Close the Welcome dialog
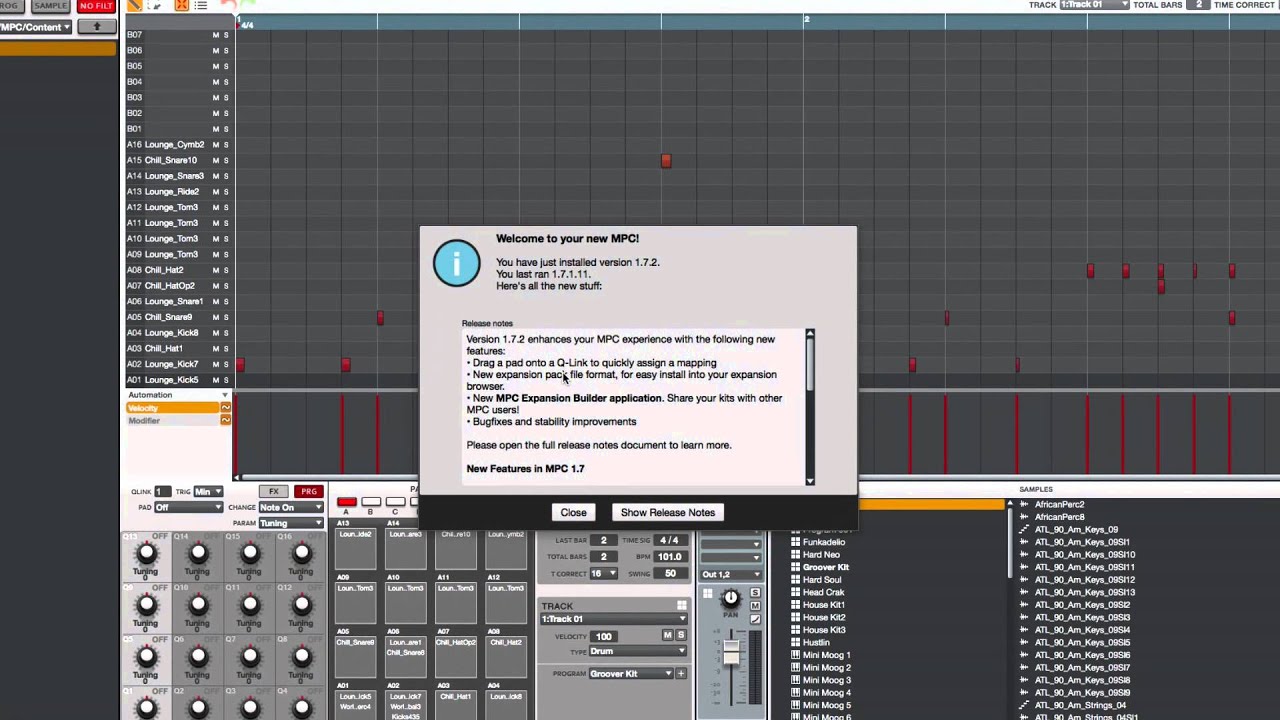This screenshot has width=1280, height=720. [x=573, y=512]
